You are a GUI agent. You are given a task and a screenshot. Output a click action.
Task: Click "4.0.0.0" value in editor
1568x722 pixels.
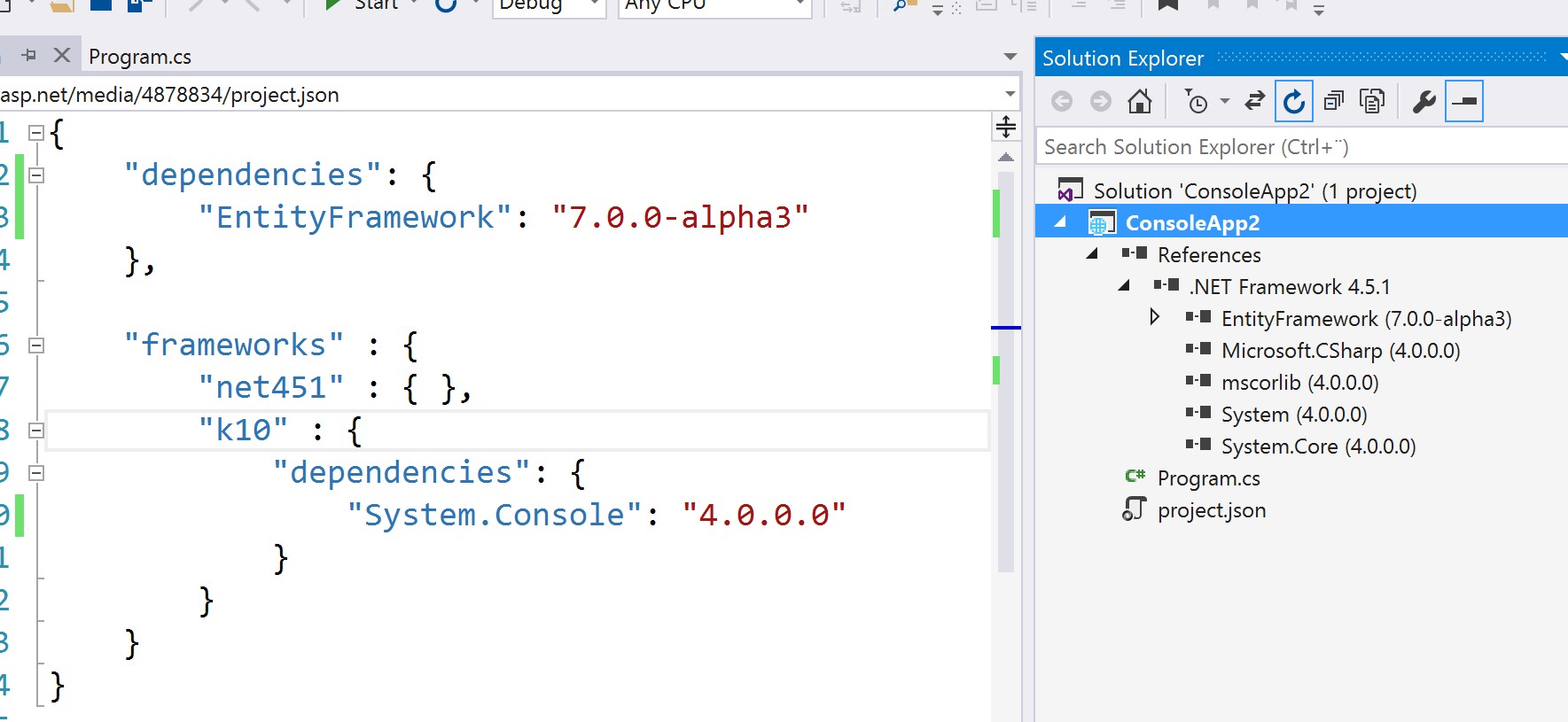click(764, 515)
